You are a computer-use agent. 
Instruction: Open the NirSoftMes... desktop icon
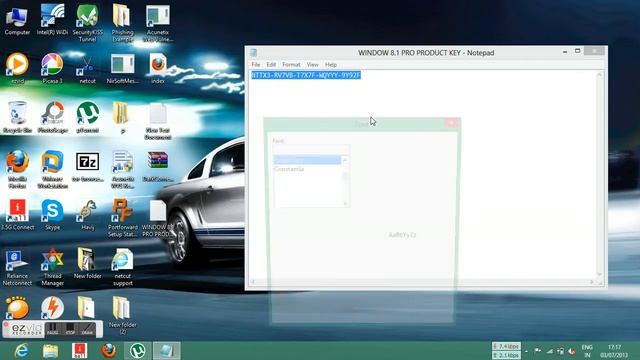[122, 69]
